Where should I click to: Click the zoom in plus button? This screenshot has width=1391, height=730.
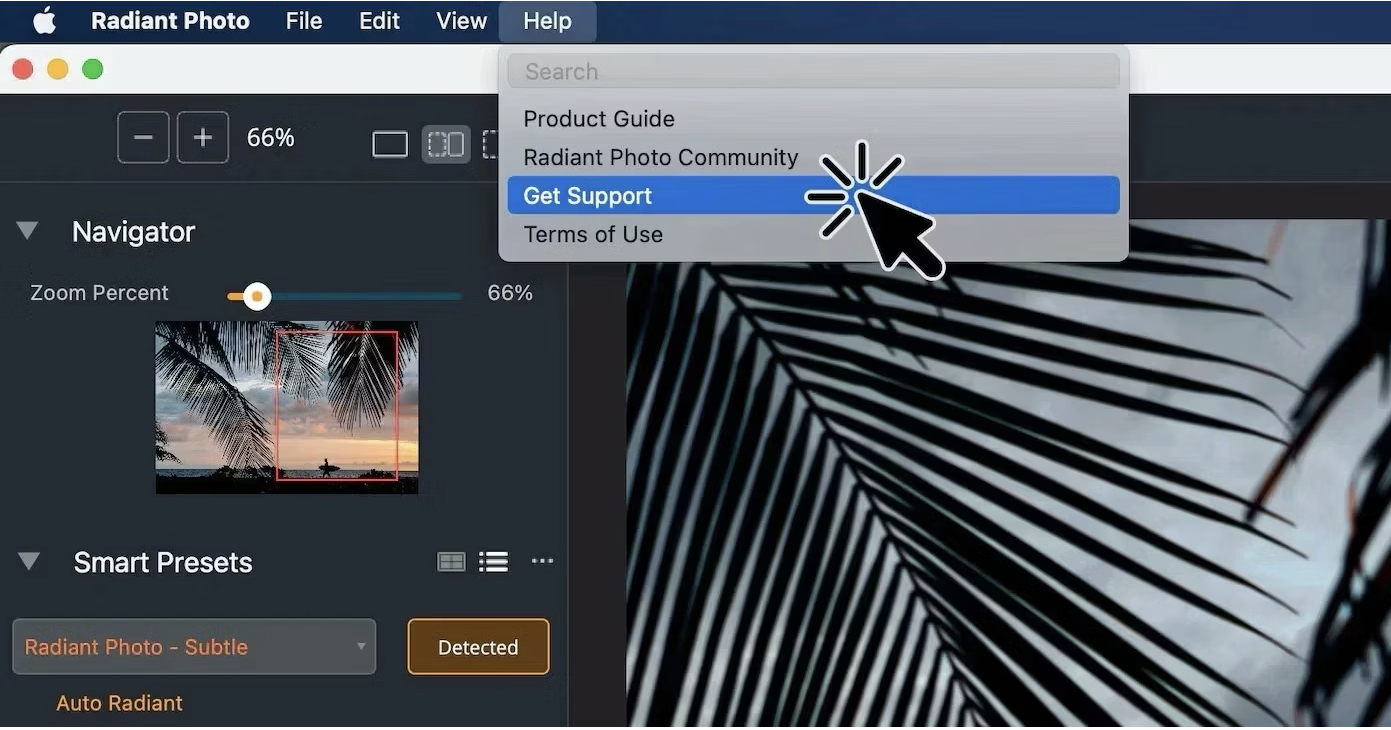203,138
